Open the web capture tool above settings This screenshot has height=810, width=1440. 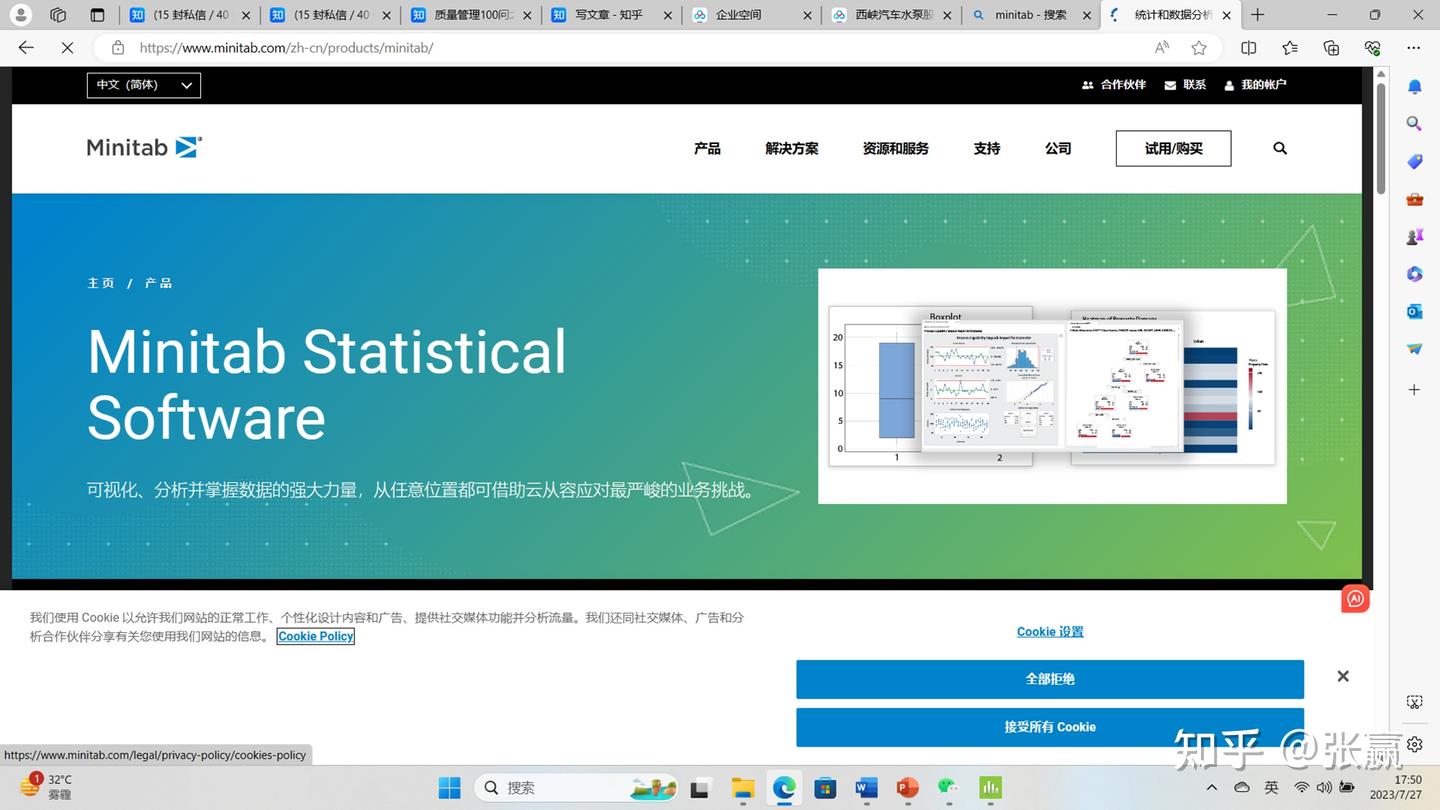point(1414,702)
